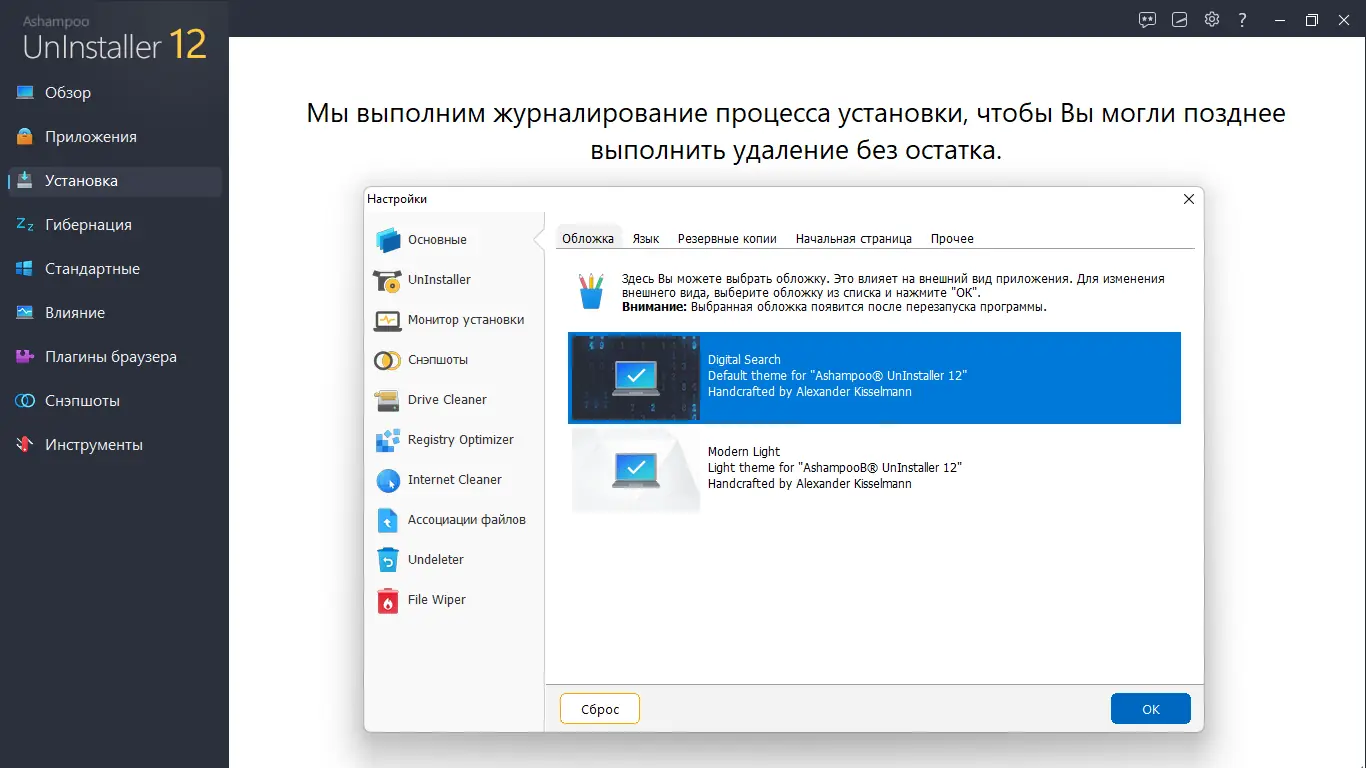
Task: Open Ассоциации файлов settings category
Action: click(456, 520)
